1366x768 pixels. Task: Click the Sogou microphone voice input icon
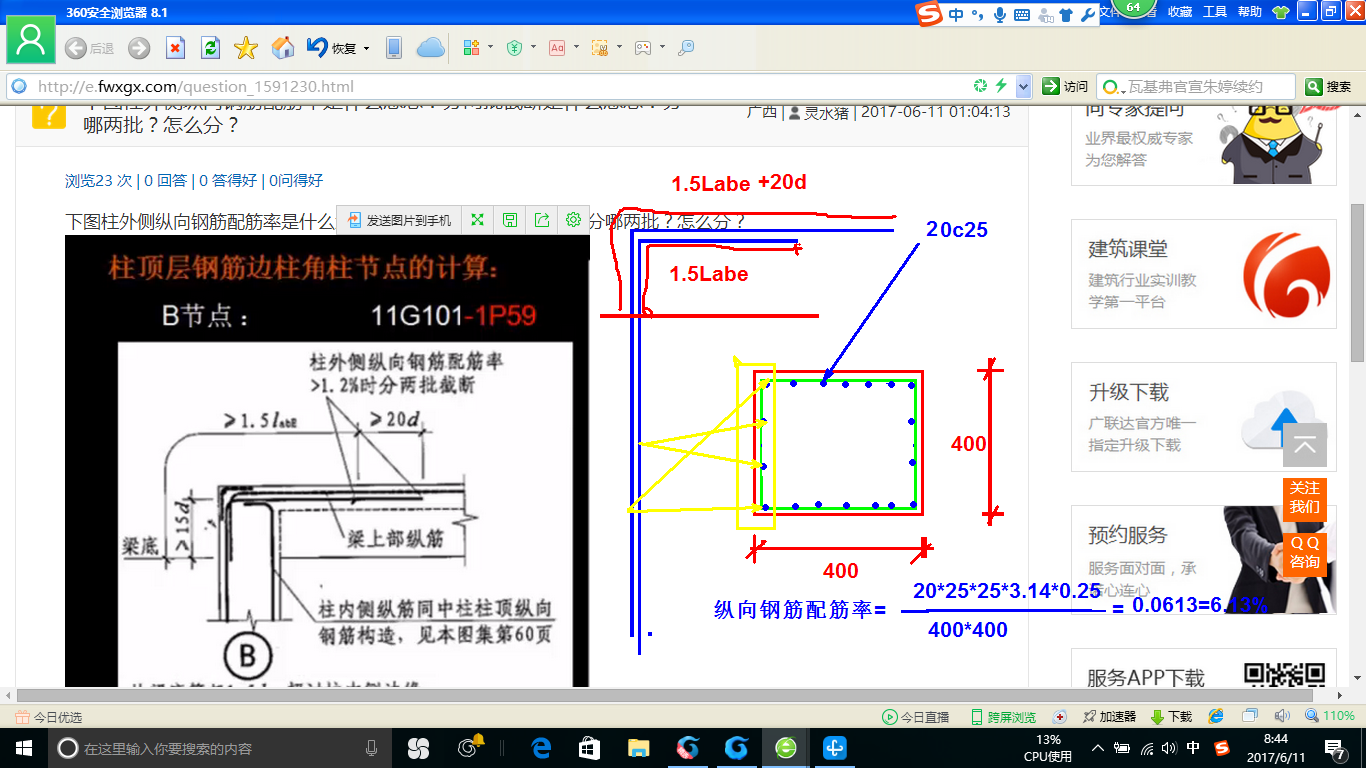pos(999,15)
